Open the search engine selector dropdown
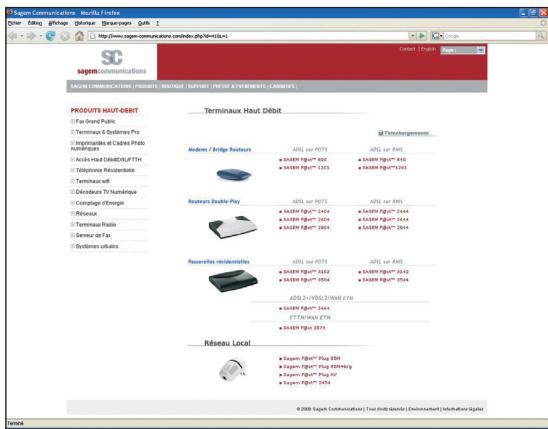This screenshot has width=548, height=429. 441,36
